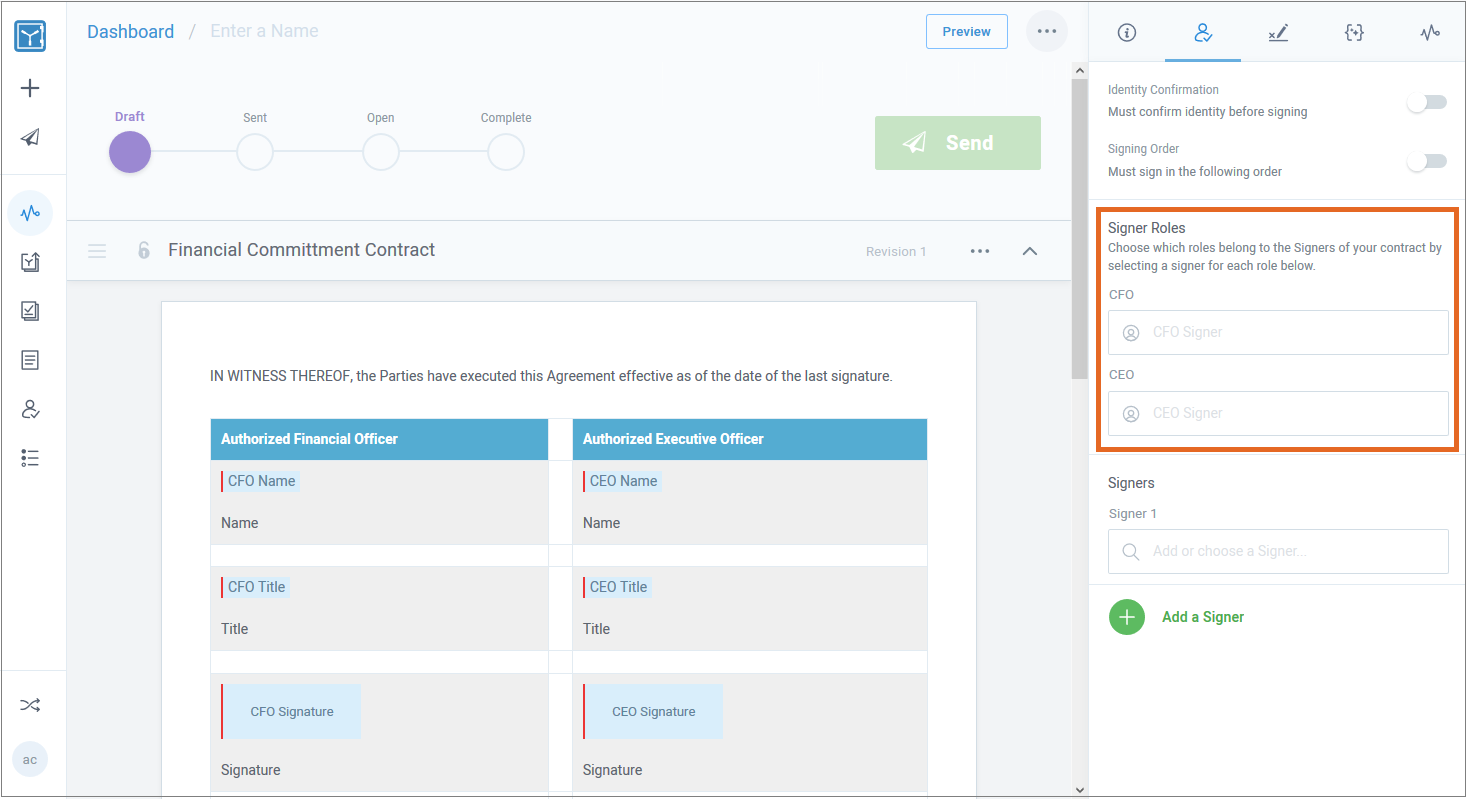Click the CFO Name field tag

[x=260, y=481]
